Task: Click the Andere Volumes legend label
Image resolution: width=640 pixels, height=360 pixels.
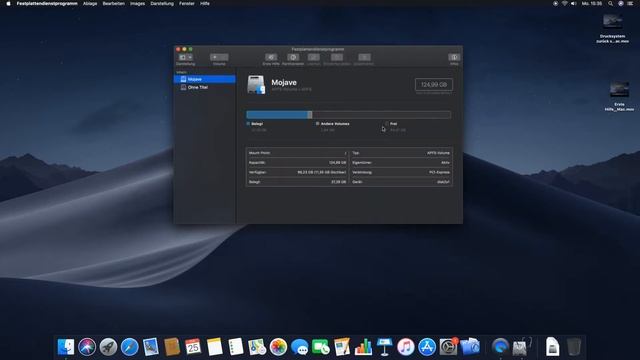Action: [x=335, y=124]
